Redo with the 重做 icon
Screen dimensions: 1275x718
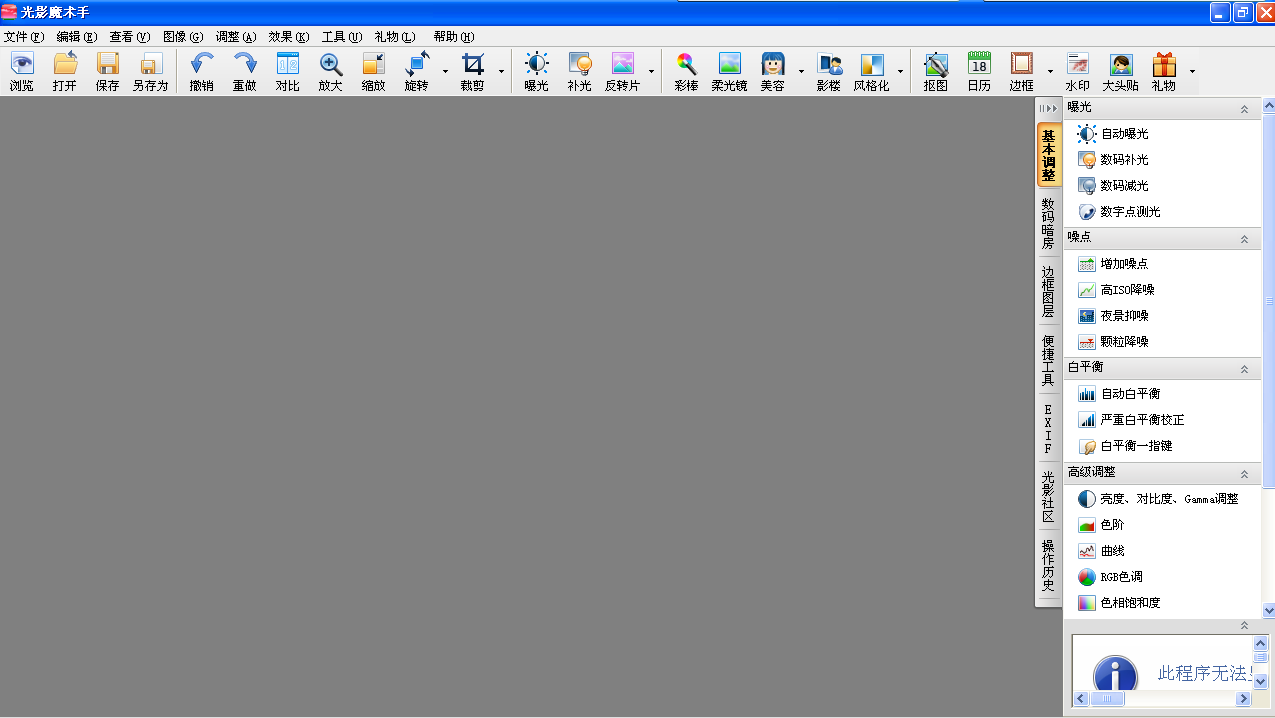point(245,72)
